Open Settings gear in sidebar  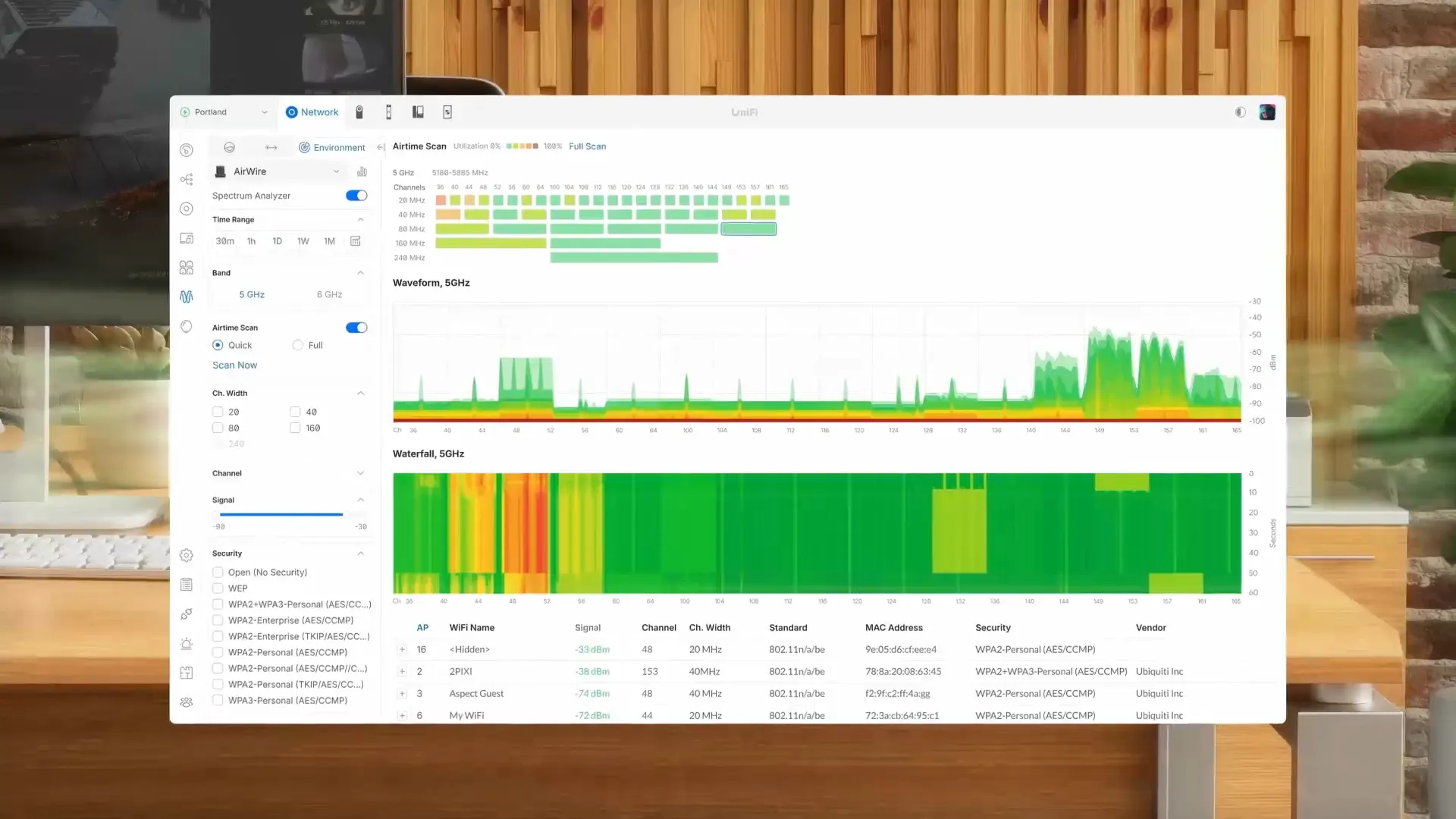pos(187,555)
